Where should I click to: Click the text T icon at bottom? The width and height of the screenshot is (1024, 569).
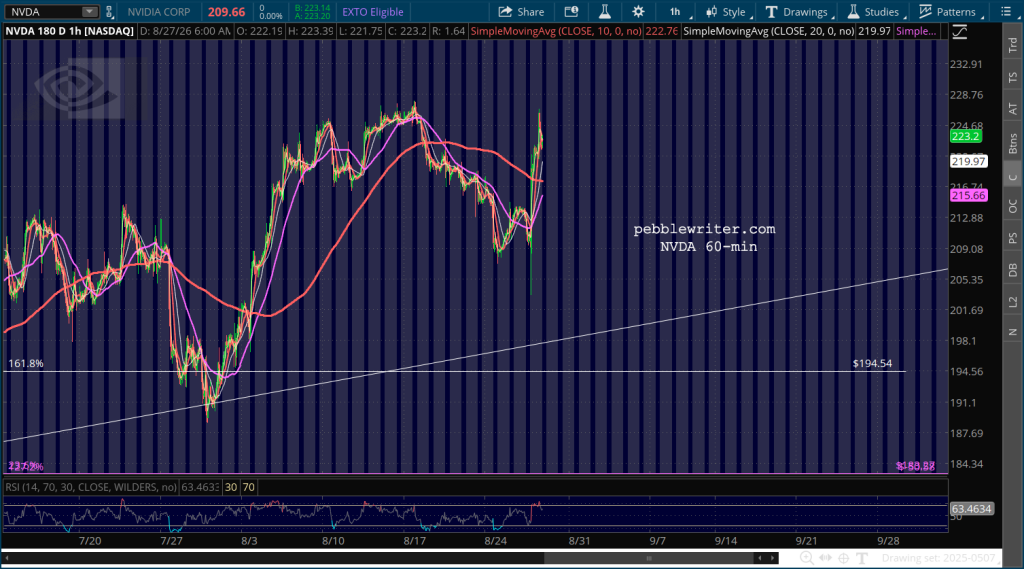[x=862, y=558]
